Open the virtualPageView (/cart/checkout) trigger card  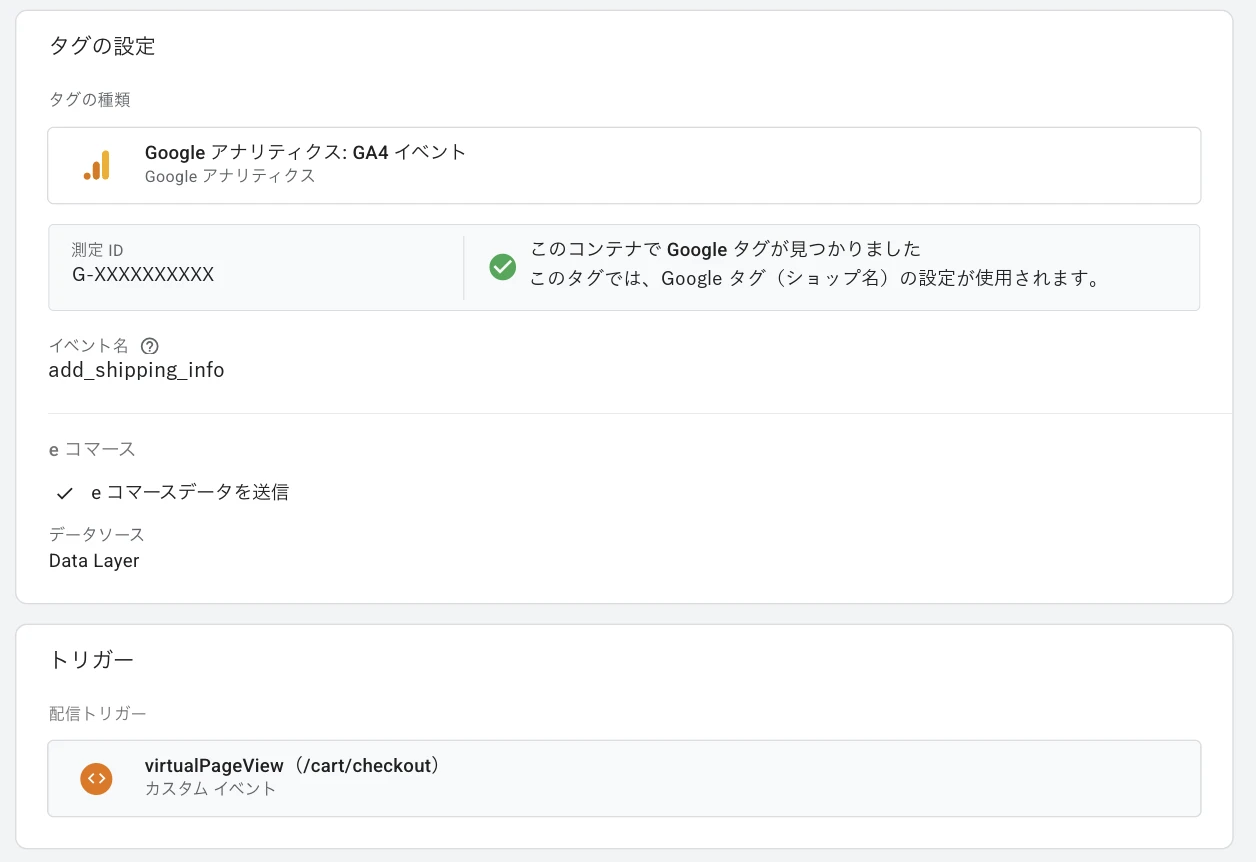tap(624, 778)
